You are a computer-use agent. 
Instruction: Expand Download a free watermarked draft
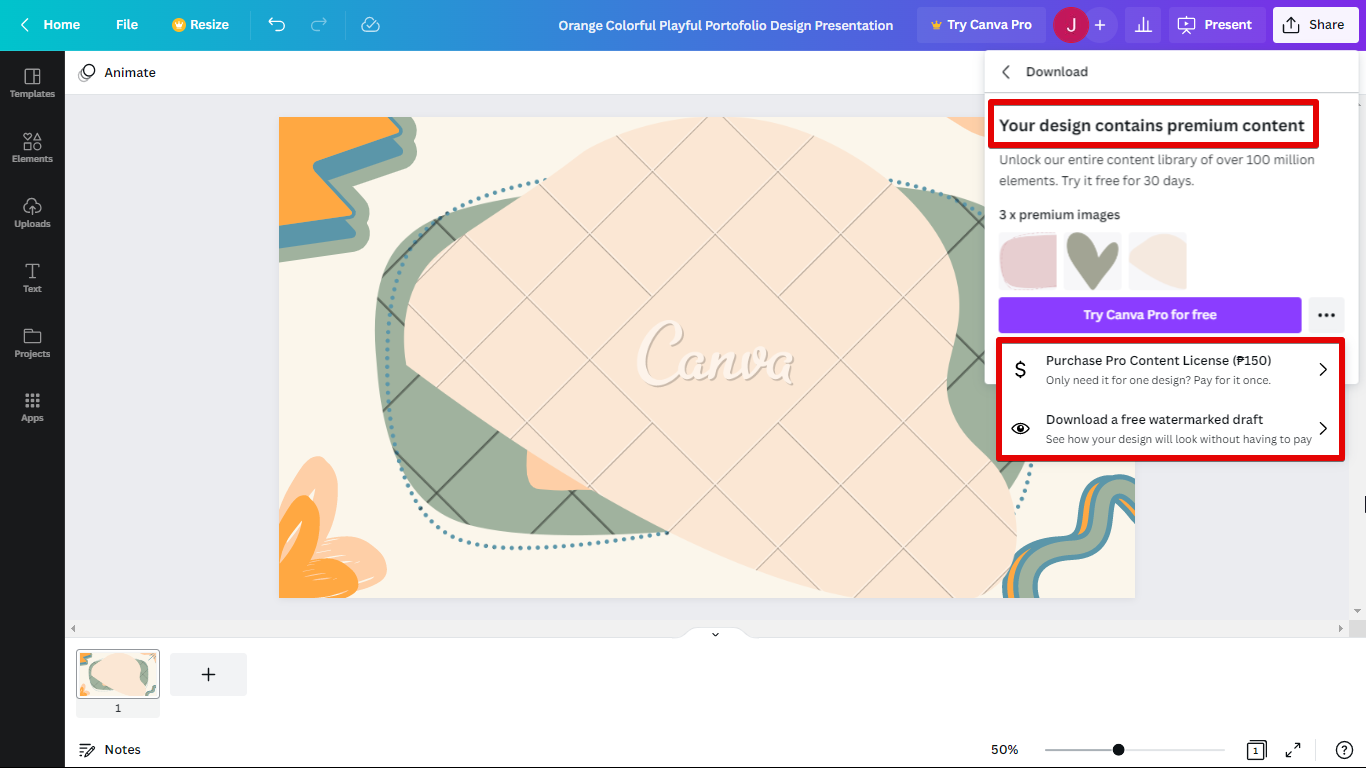1170,429
